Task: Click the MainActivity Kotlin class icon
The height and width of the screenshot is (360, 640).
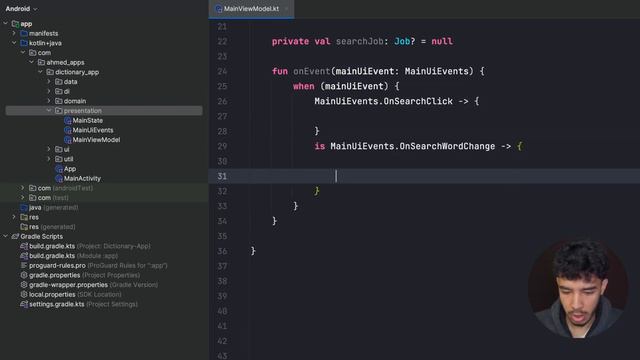Action: click(59, 178)
